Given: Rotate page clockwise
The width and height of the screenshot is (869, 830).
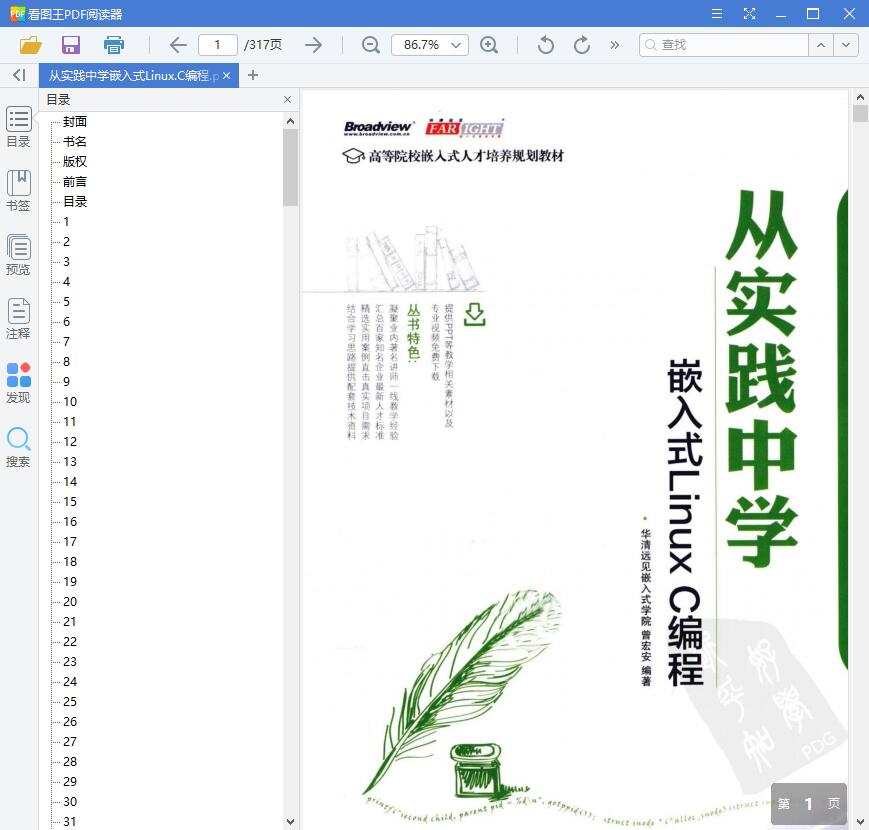Looking at the screenshot, I should coord(581,45).
